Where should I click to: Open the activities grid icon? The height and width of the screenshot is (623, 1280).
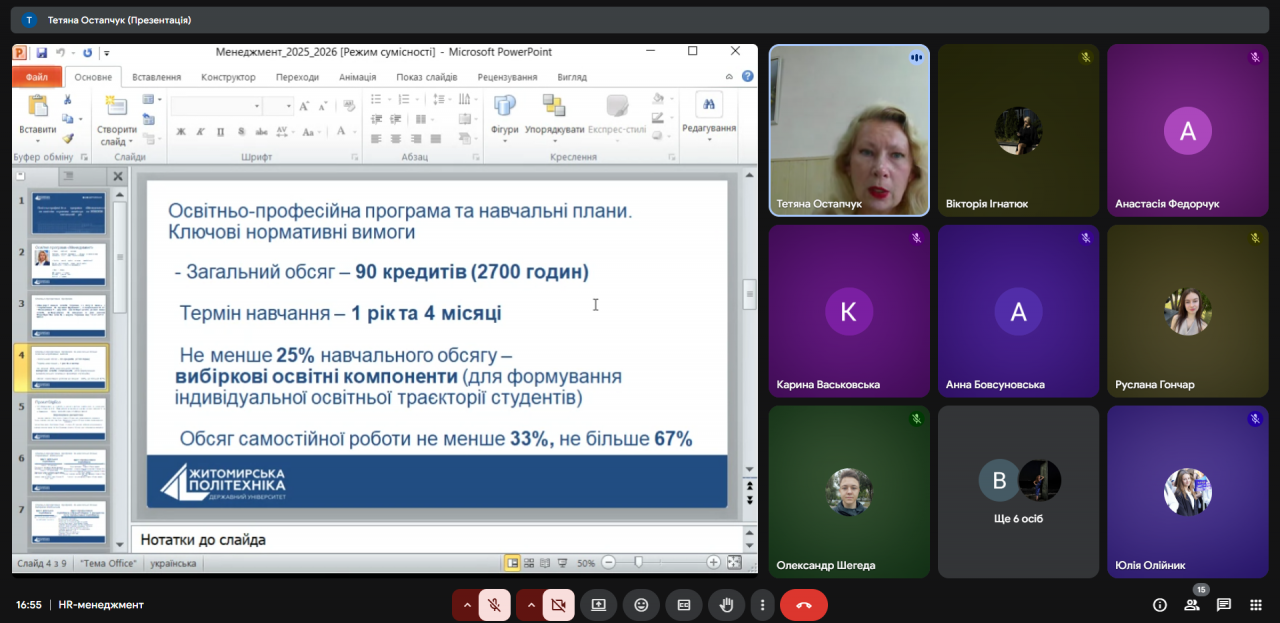[1256, 605]
